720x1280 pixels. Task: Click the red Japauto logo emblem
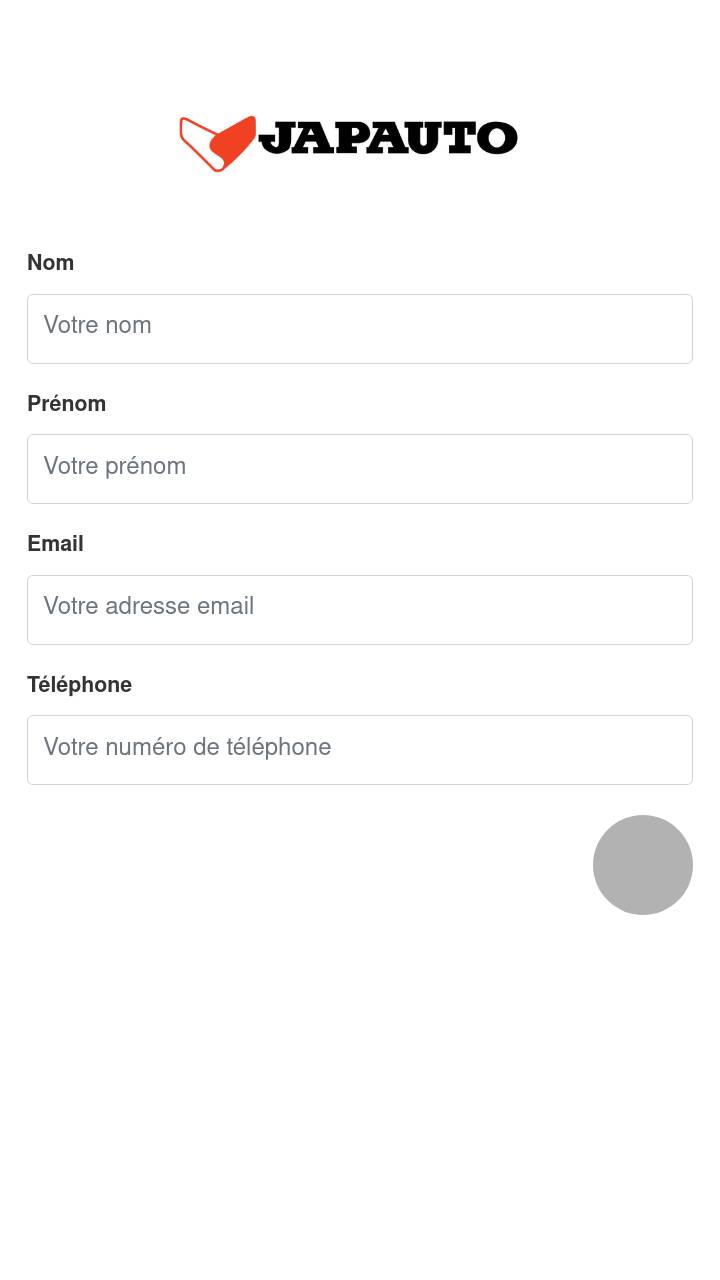[217, 142]
